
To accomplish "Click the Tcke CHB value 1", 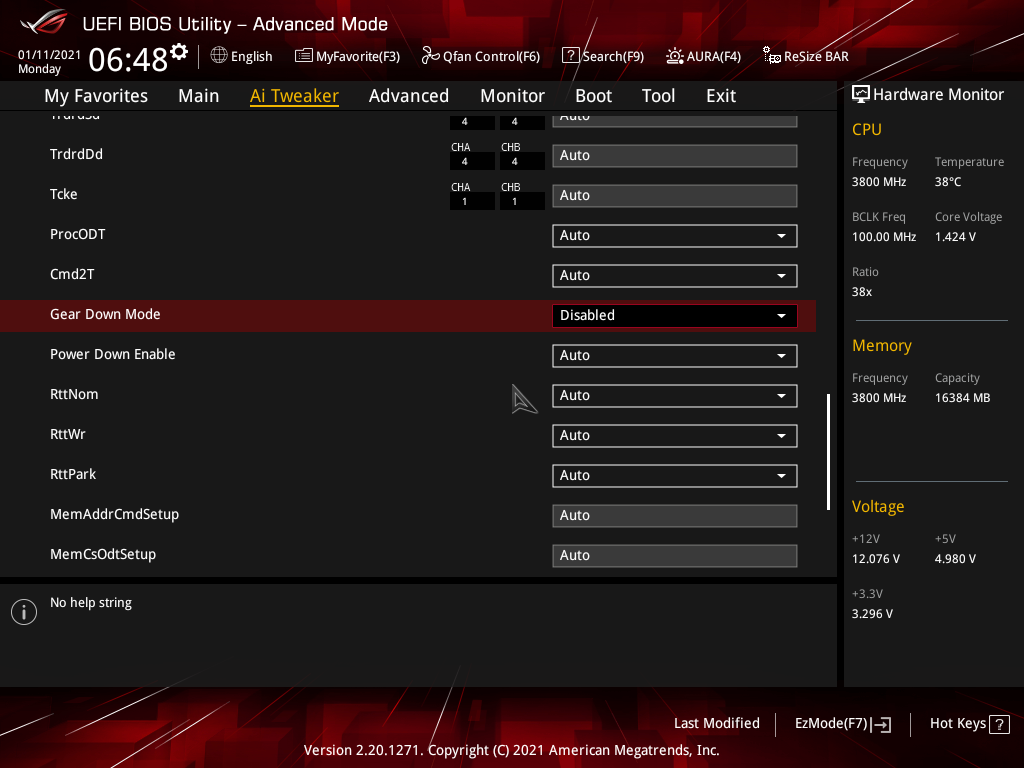I will [522, 201].
